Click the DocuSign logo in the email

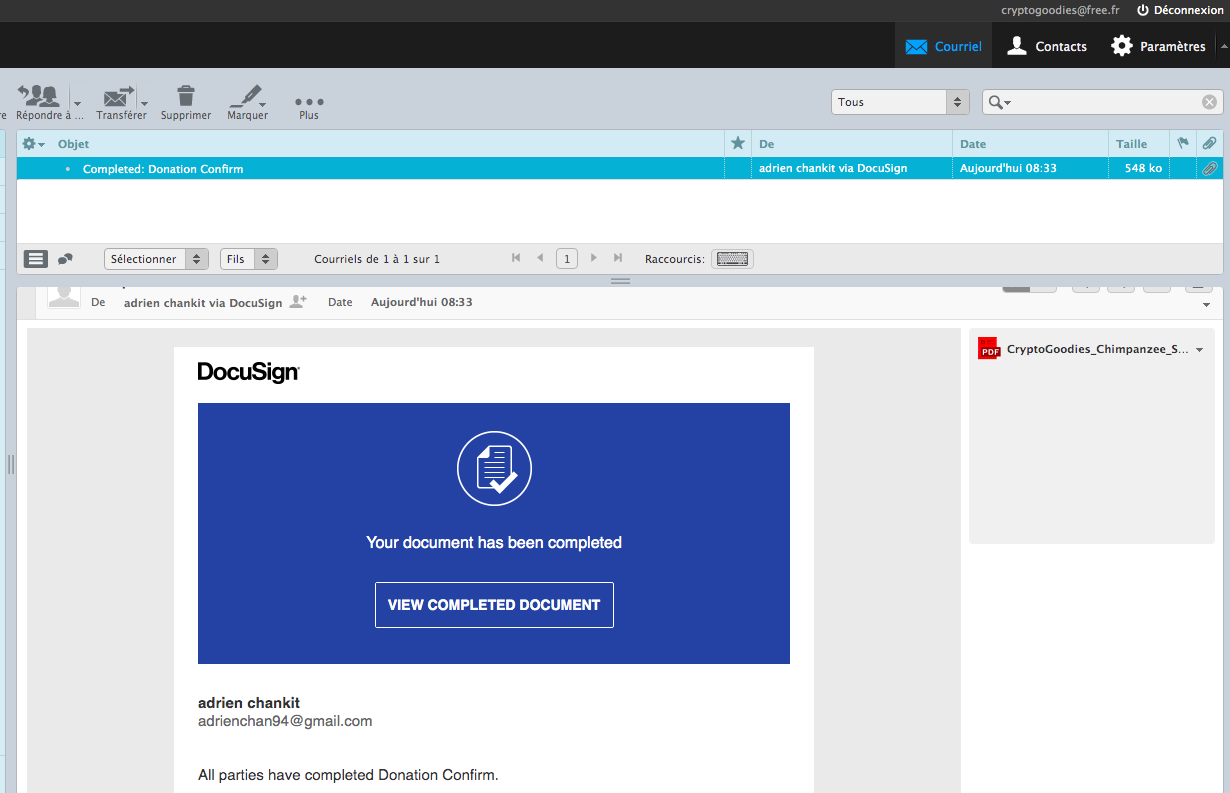pyautogui.click(x=249, y=372)
